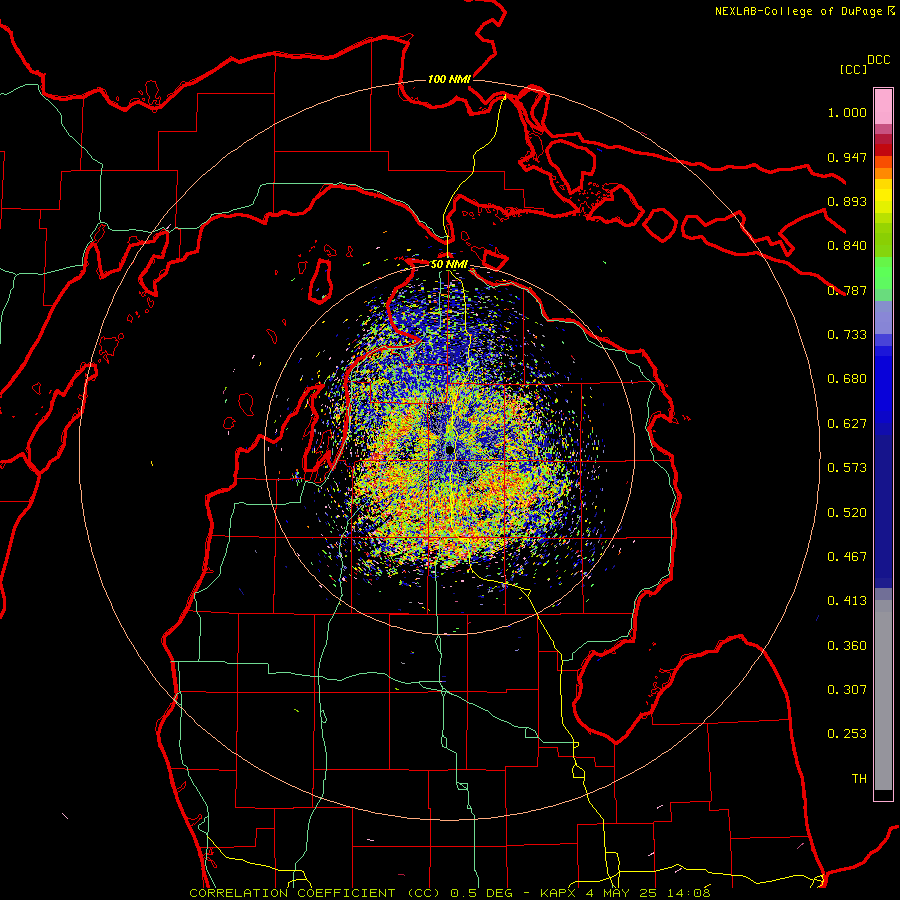Click the [CC] legend unit label

click(x=853, y=69)
